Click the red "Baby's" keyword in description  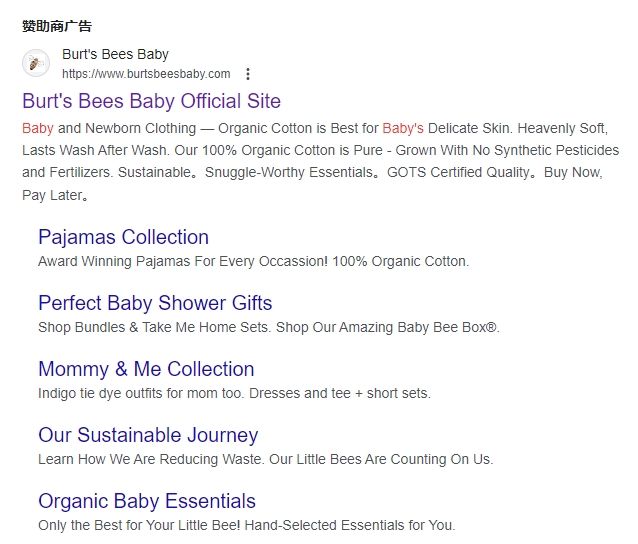click(403, 129)
